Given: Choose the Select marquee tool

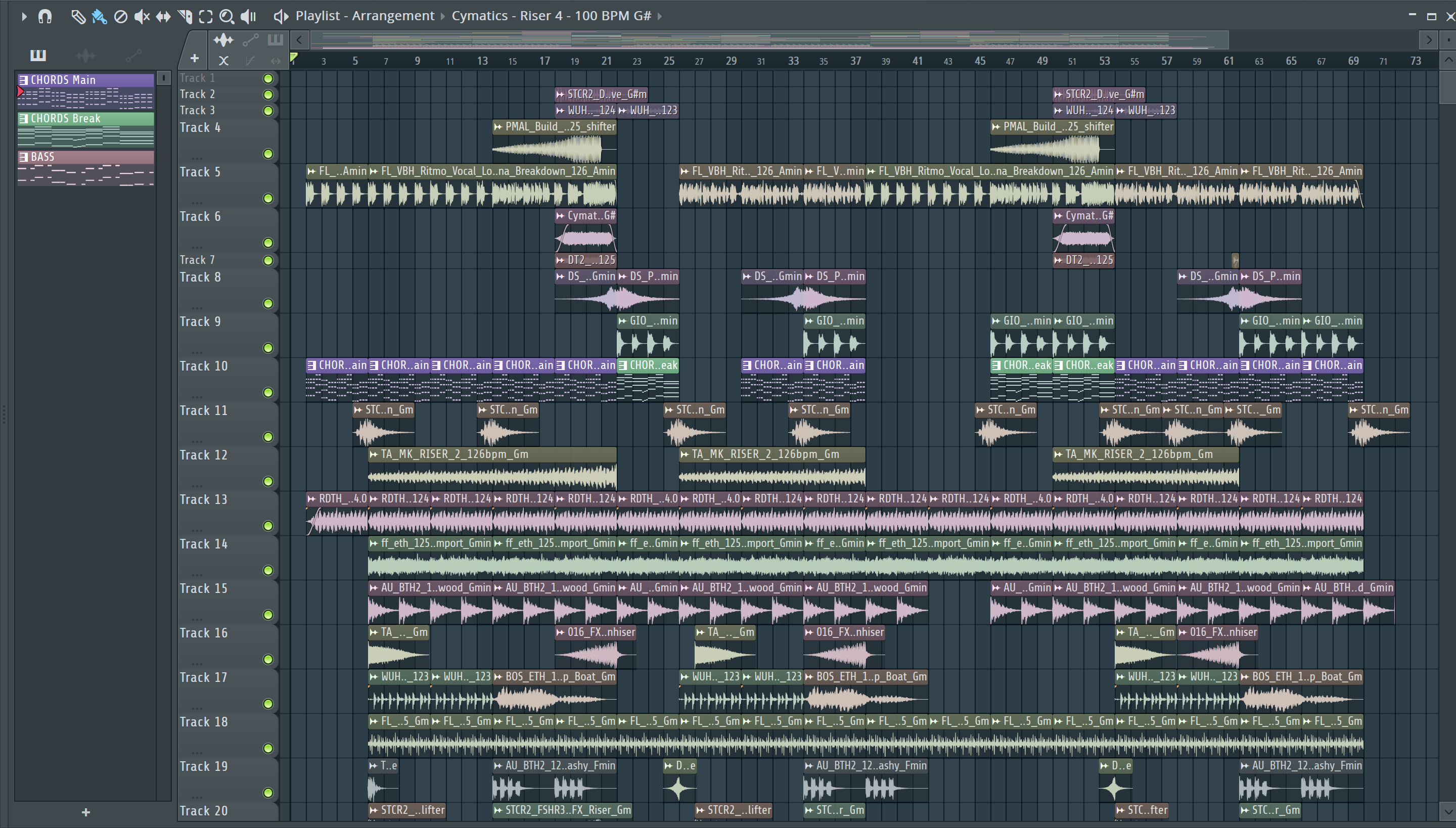Looking at the screenshot, I should [206, 17].
